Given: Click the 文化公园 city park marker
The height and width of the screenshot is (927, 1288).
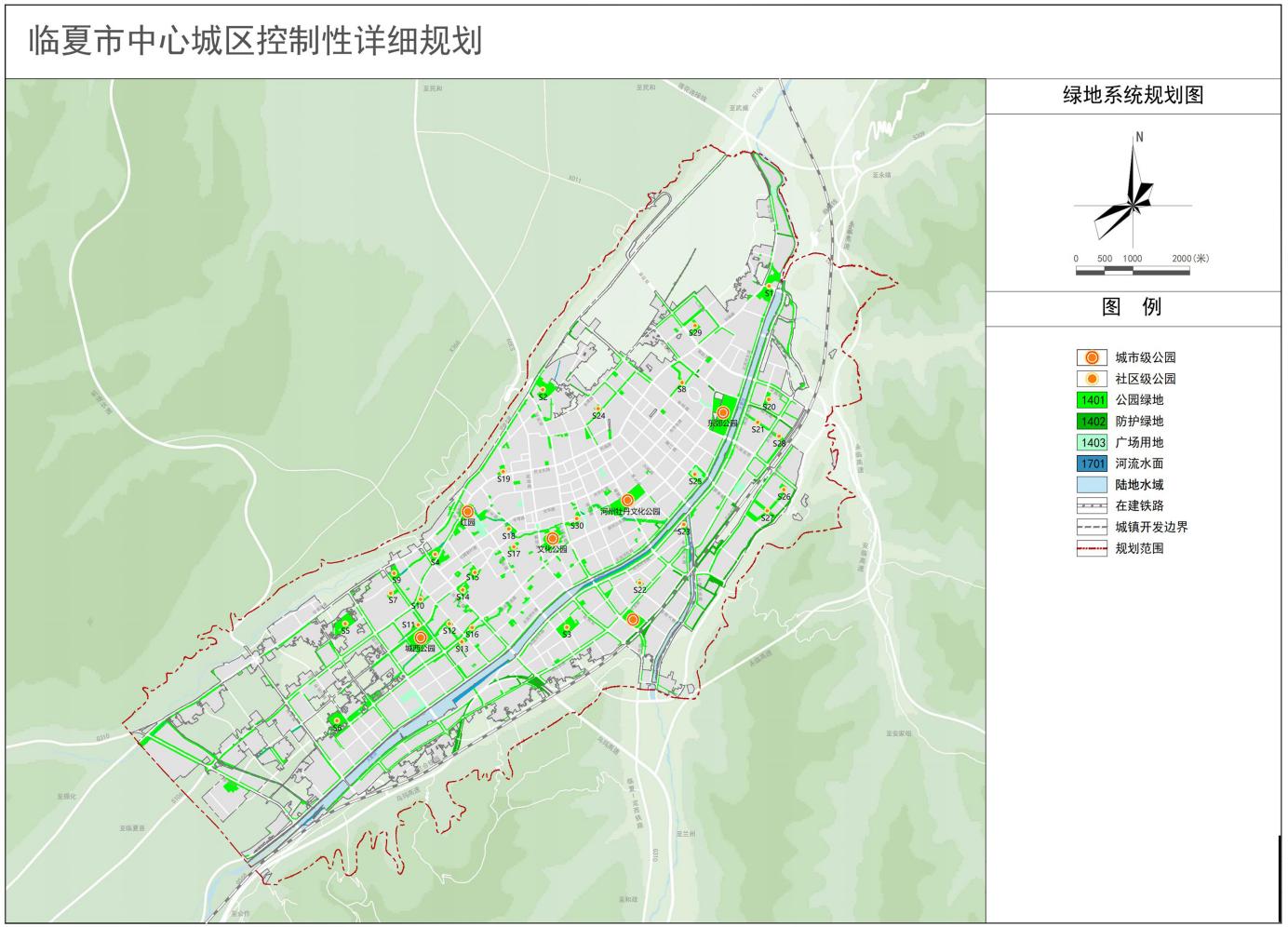Looking at the screenshot, I should [x=552, y=539].
